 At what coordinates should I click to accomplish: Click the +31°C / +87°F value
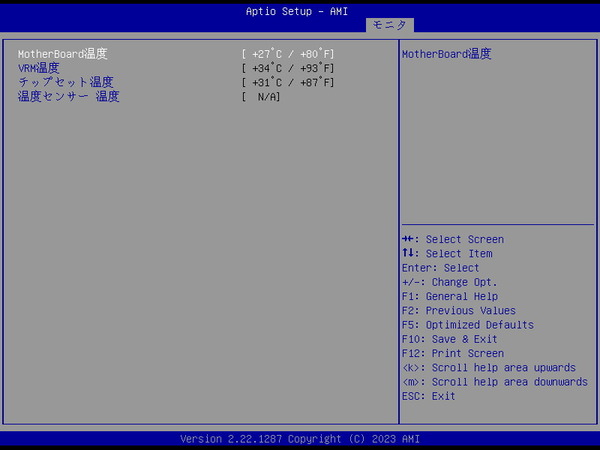click(x=288, y=82)
